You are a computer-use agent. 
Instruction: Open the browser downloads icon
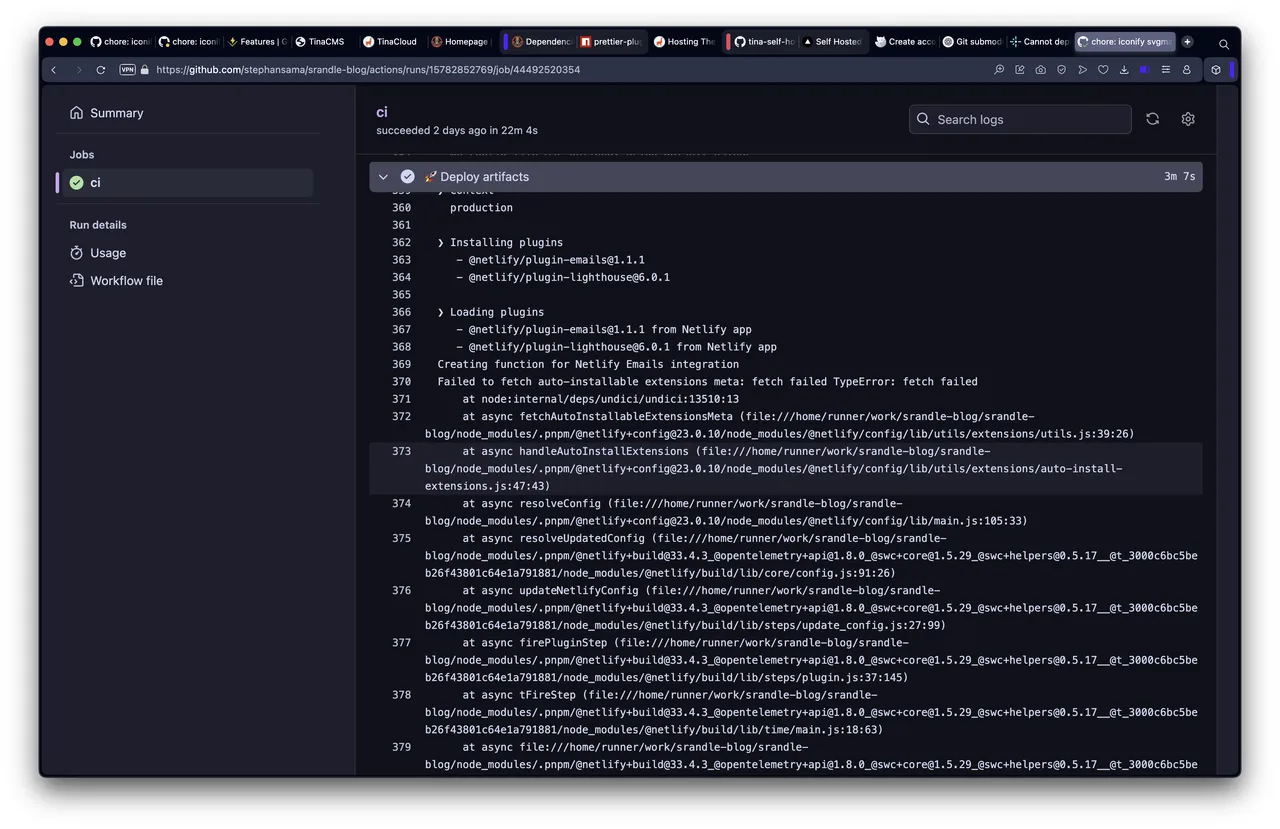pyautogui.click(x=1124, y=70)
